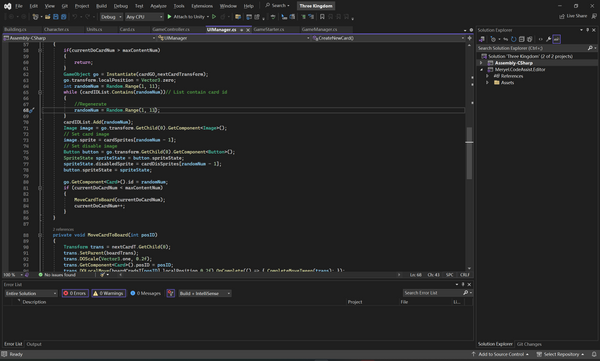Toggle the highlighted preview selected items button
The image size is (600, 361).
tap(556, 39)
